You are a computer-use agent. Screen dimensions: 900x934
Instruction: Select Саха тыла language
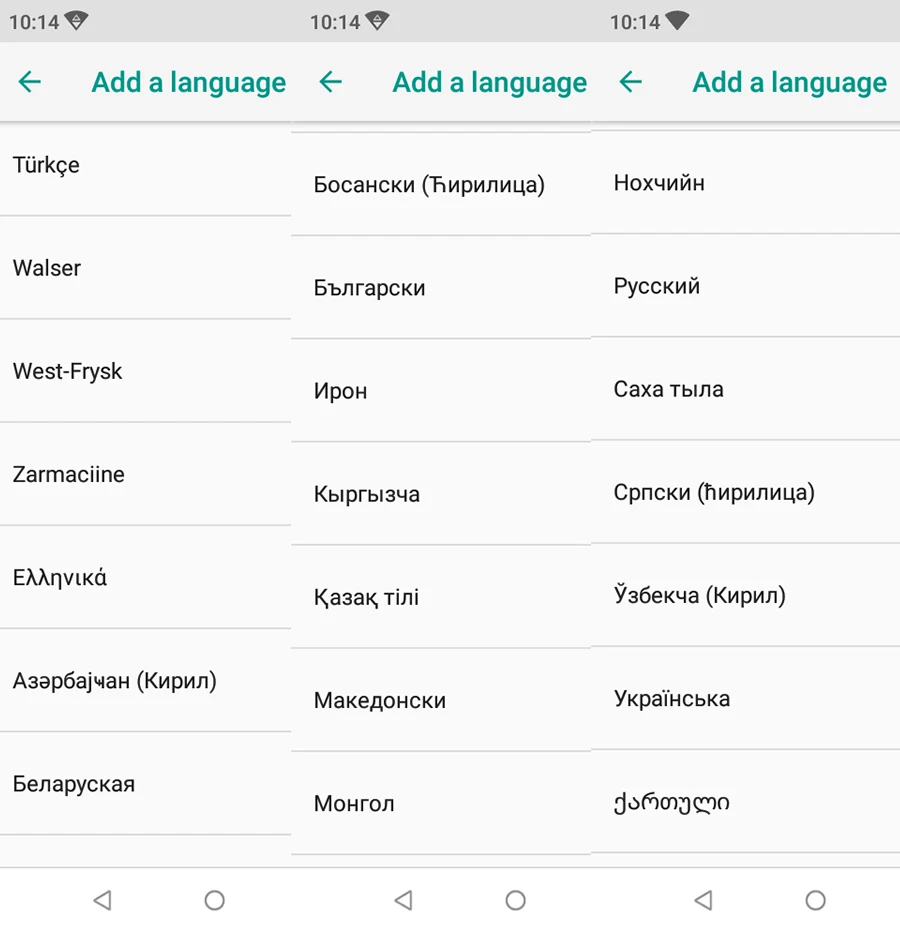tap(745, 388)
